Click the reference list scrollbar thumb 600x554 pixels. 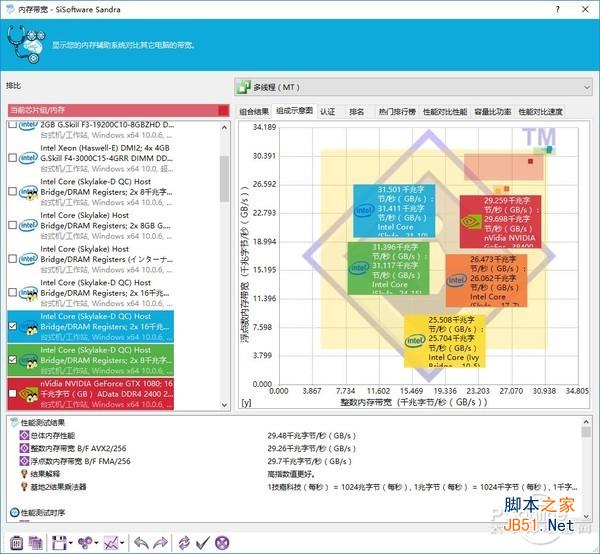(x=225, y=179)
